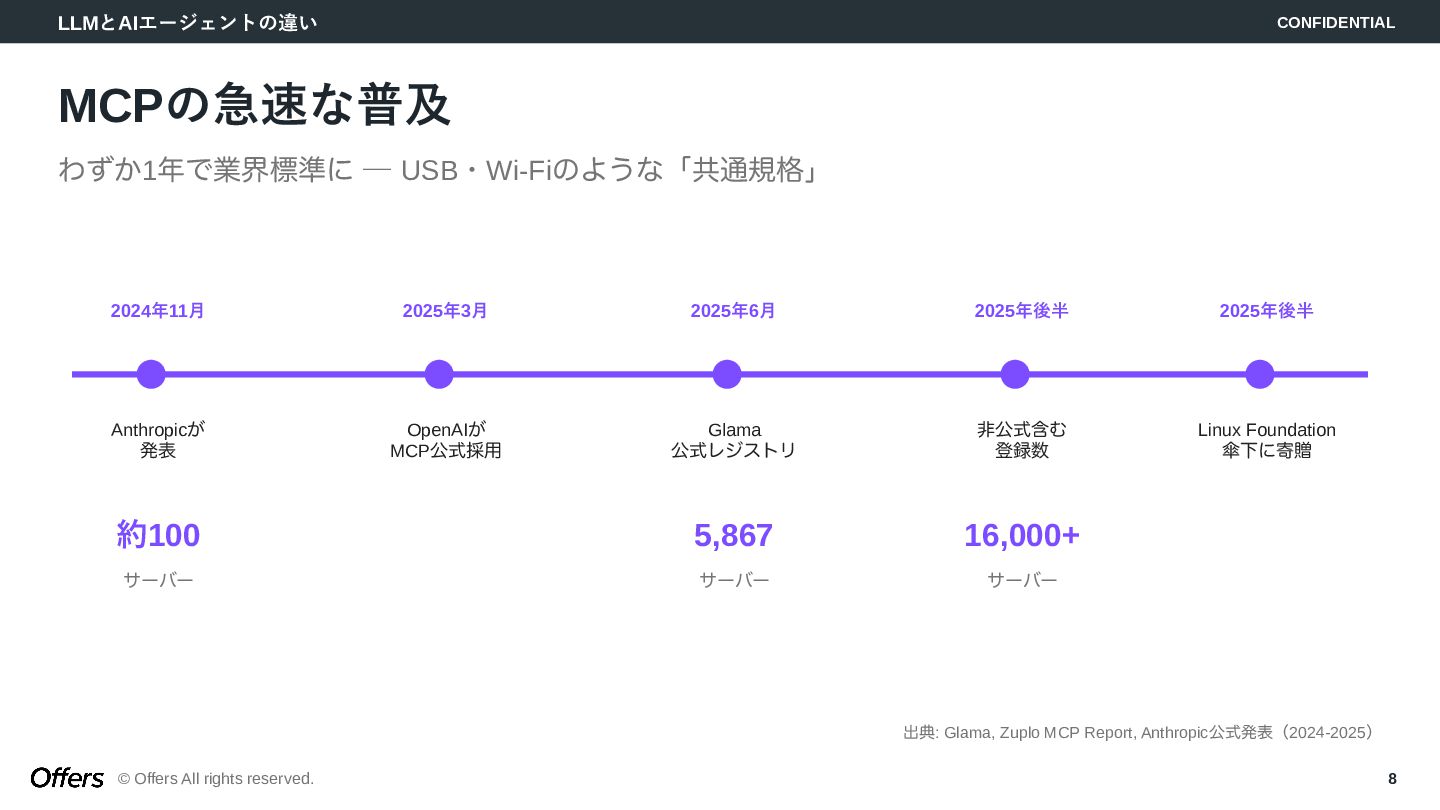Select the Glama 公式レジストリ caption
This screenshot has width=1440, height=810.
coord(734,440)
